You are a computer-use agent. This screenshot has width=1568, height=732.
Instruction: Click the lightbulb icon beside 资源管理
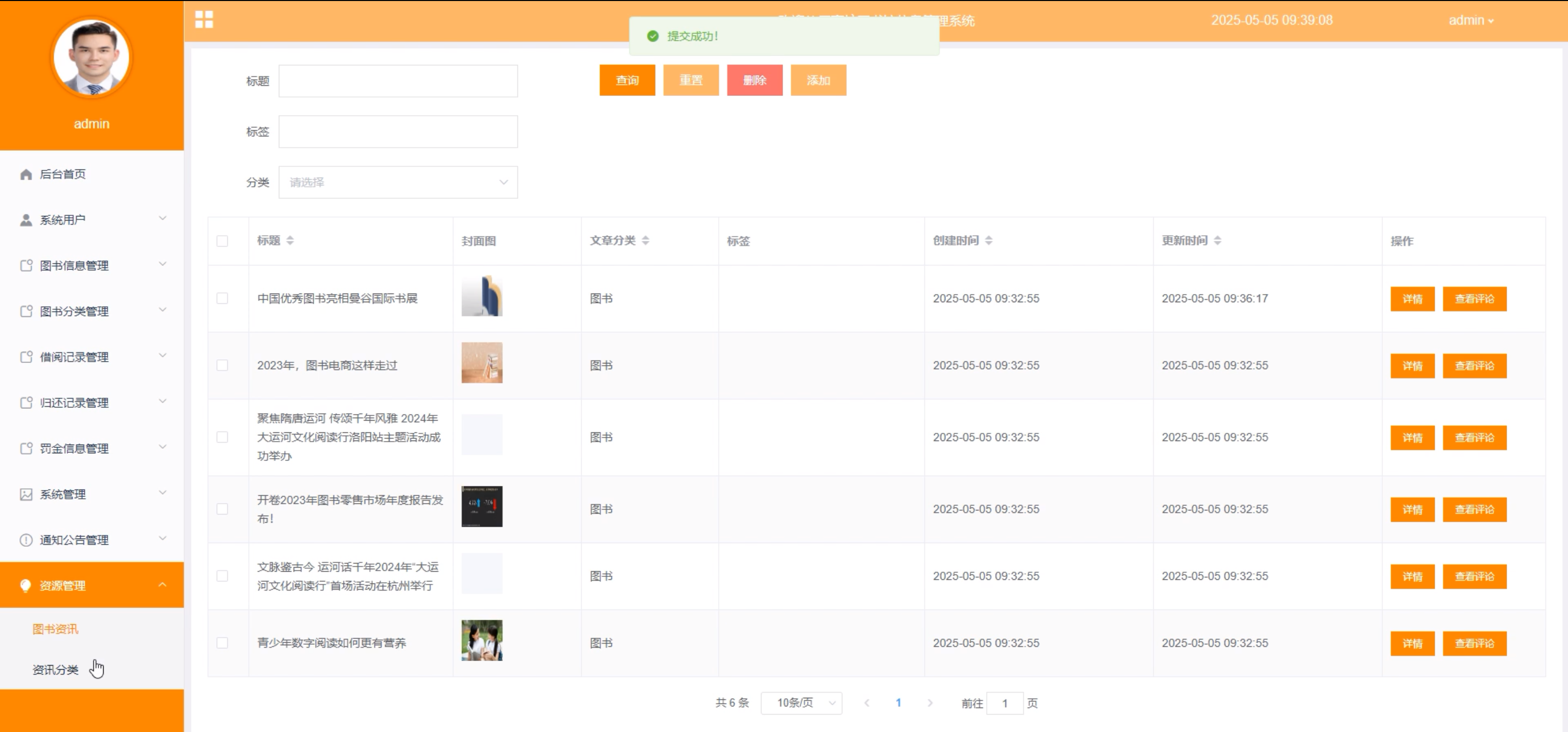[x=26, y=585]
